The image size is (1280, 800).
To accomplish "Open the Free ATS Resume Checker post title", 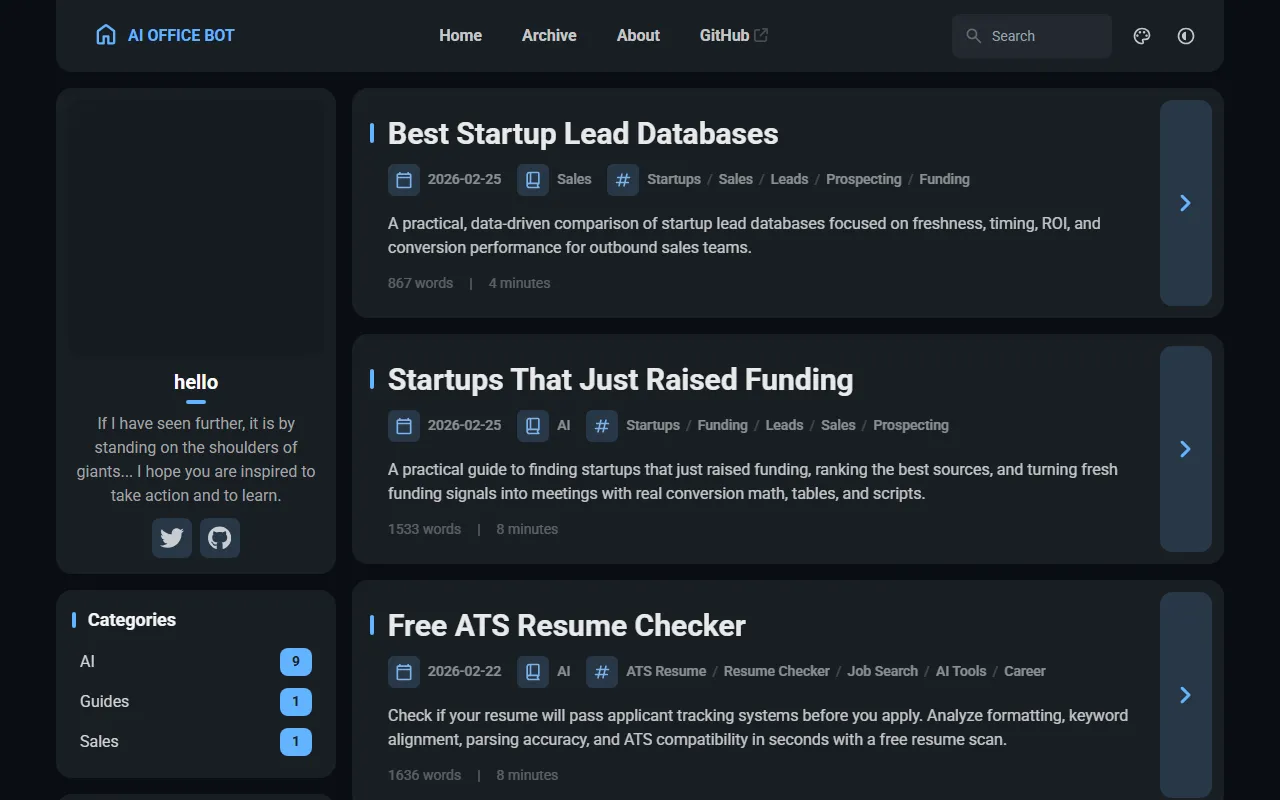I will (x=566, y=626).
